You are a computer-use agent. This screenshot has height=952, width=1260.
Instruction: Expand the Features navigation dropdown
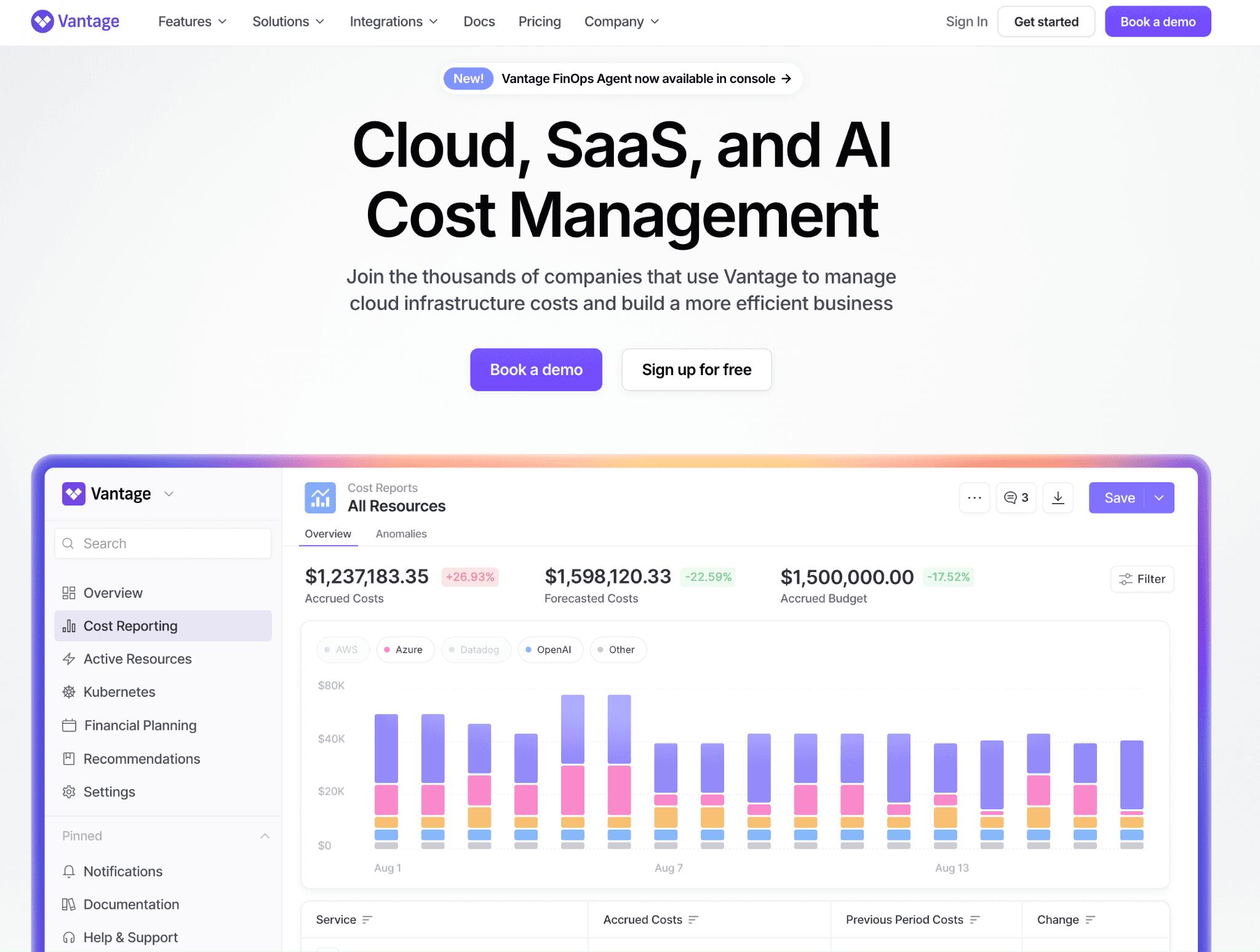point(193,22)
